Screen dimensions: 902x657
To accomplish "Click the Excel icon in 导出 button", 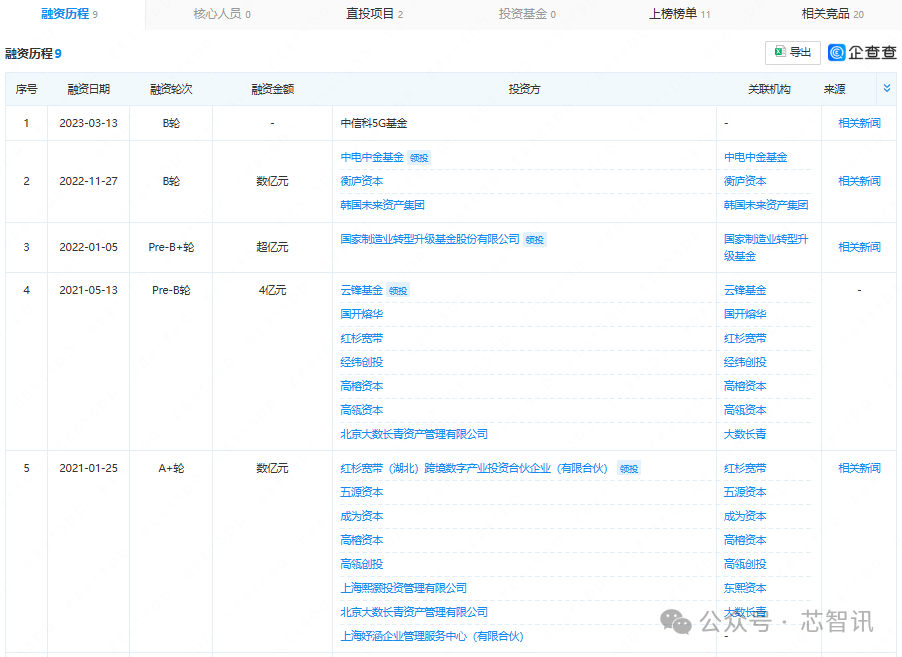I will (x=779, y=52).
